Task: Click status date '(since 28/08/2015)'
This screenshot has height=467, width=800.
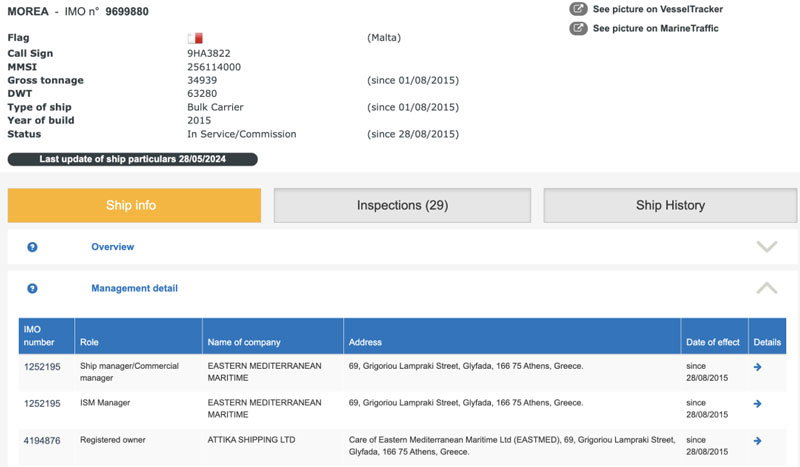Action: click(x=413, y=134)
